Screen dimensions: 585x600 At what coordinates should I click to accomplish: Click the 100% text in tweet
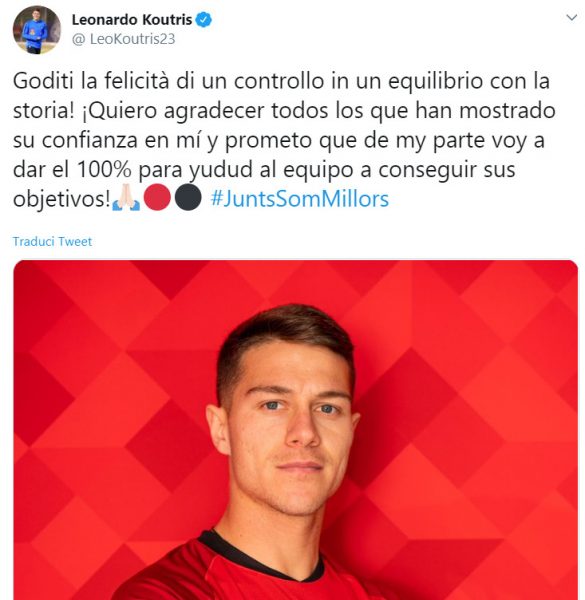pyautogui.click(x=104, y=169)
